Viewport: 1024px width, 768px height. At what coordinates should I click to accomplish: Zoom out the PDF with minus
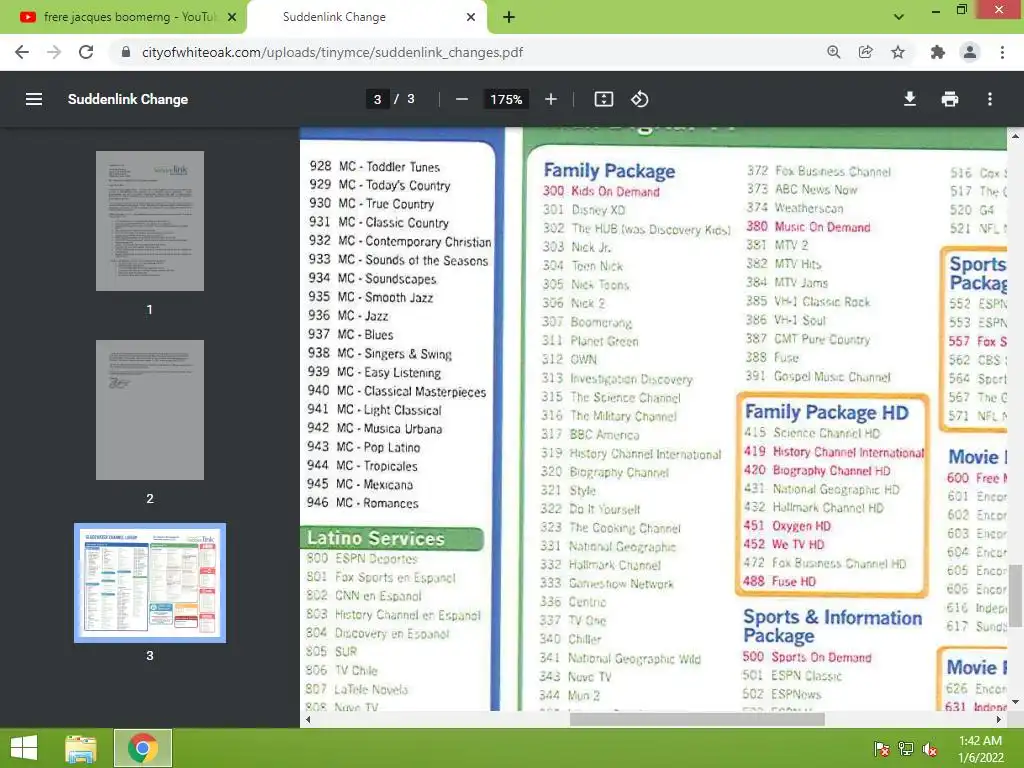pyautogui.click(x=462, y=99)
